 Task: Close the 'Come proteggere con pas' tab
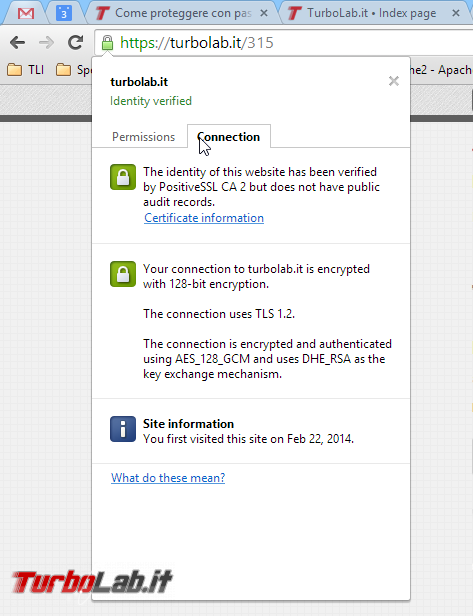[264, 13]
